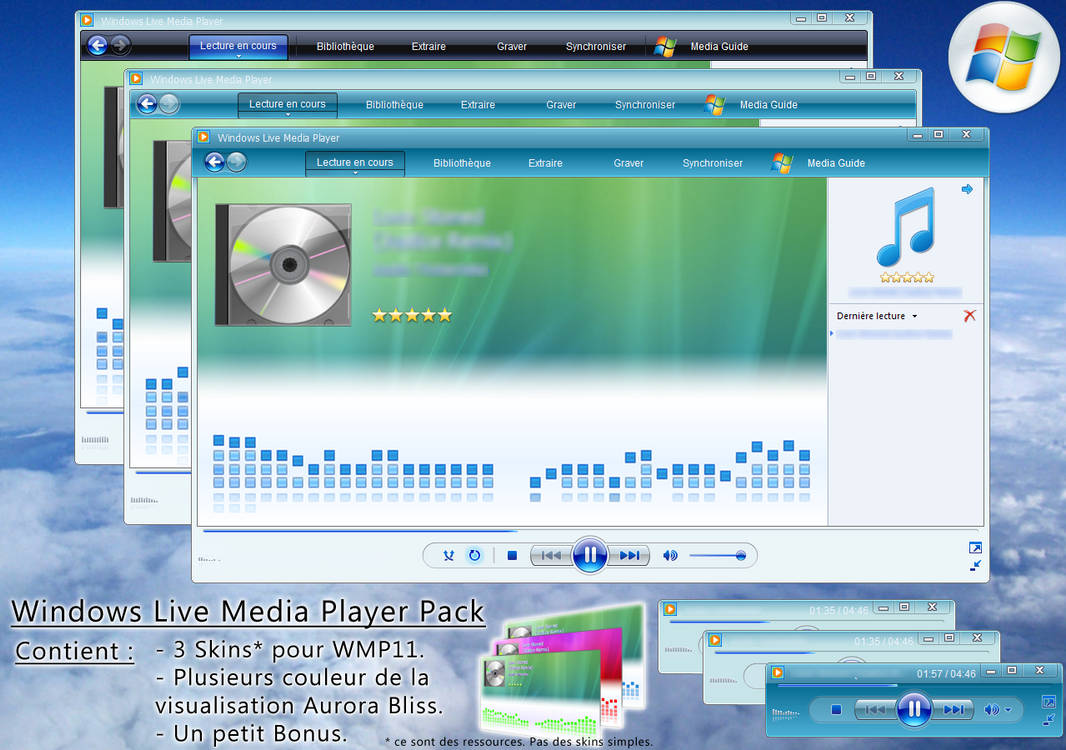
Task: Pause playback in the dark blue mini player
Action: pyautogui.click(x=914, y=710)
